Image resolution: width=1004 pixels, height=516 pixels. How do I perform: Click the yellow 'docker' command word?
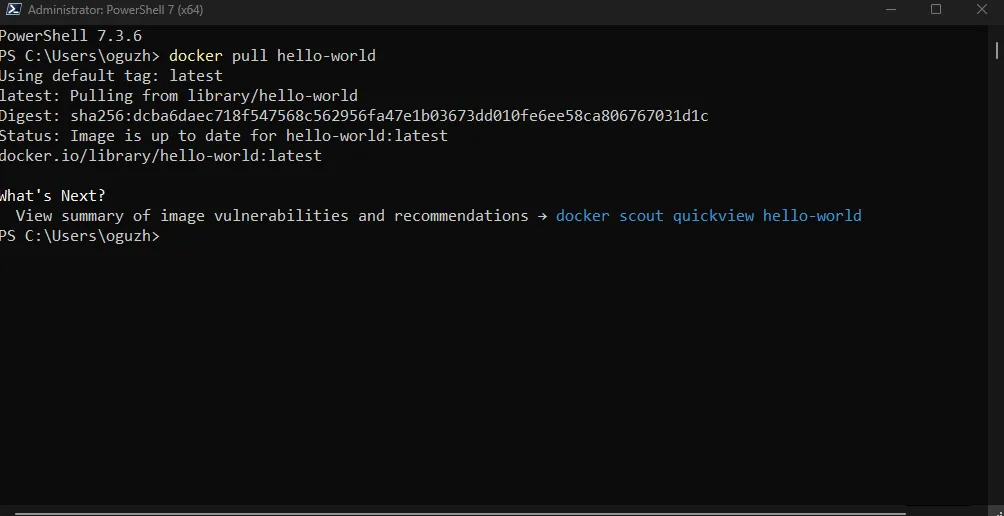[196, 56]
